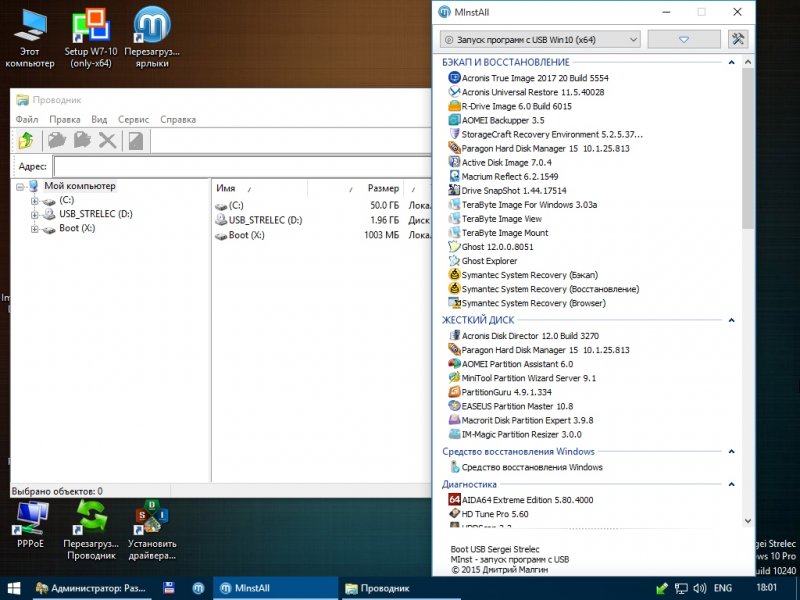Open Acronis Disk Director 12.0 Build 3270

click(523, 336)
